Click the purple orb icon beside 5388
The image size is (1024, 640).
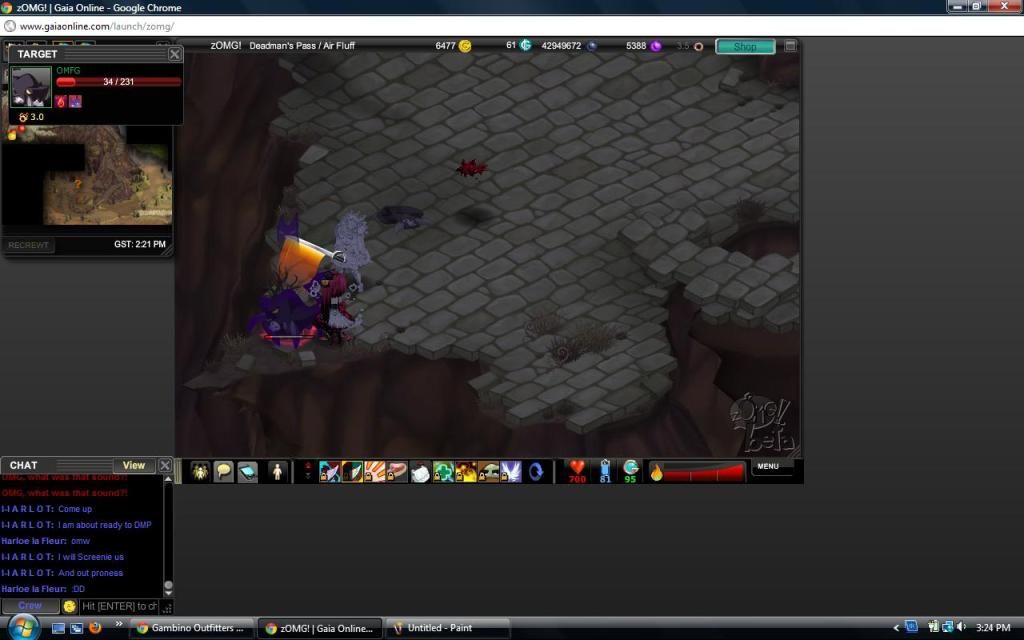[656, 46]
